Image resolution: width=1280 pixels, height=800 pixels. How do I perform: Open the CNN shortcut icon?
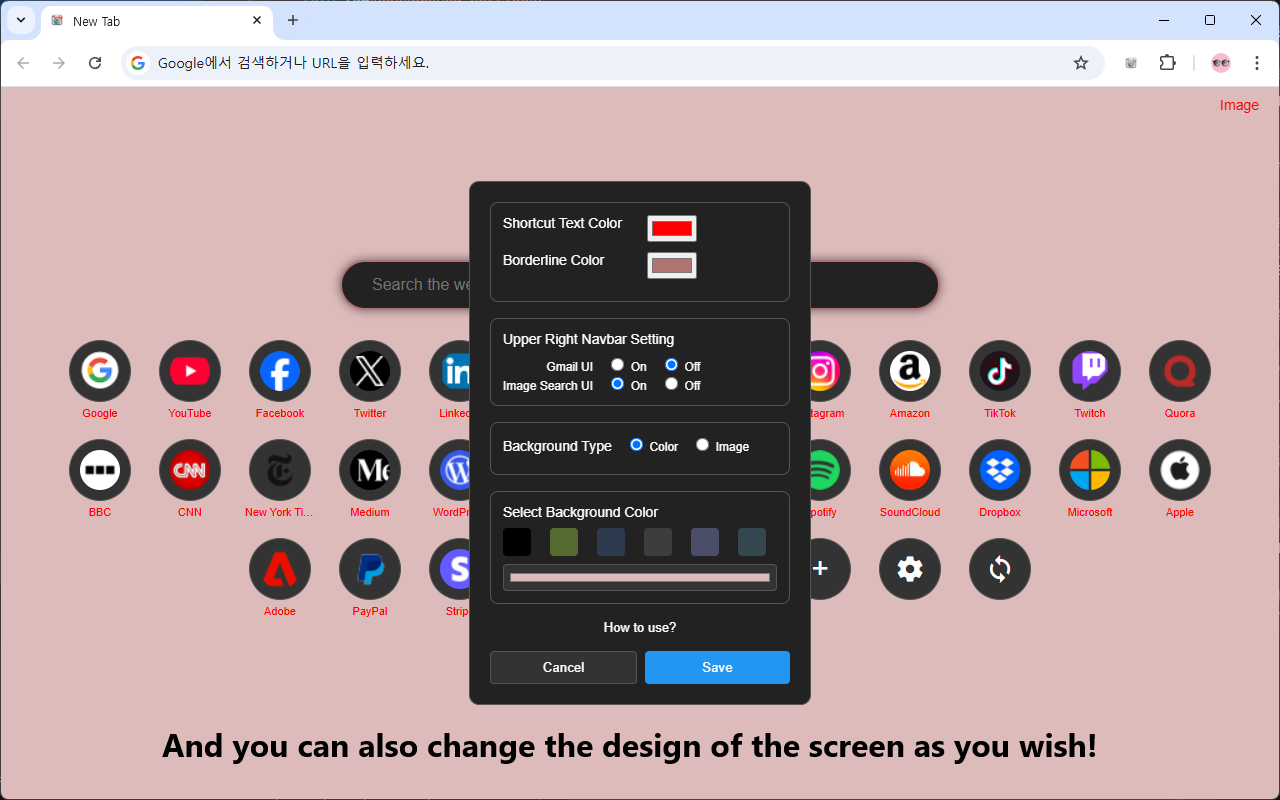(x=190, y=470)
